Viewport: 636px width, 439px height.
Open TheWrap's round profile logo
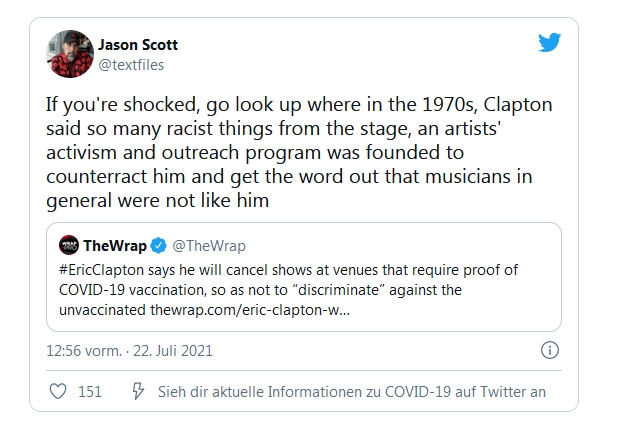[68, 246]
